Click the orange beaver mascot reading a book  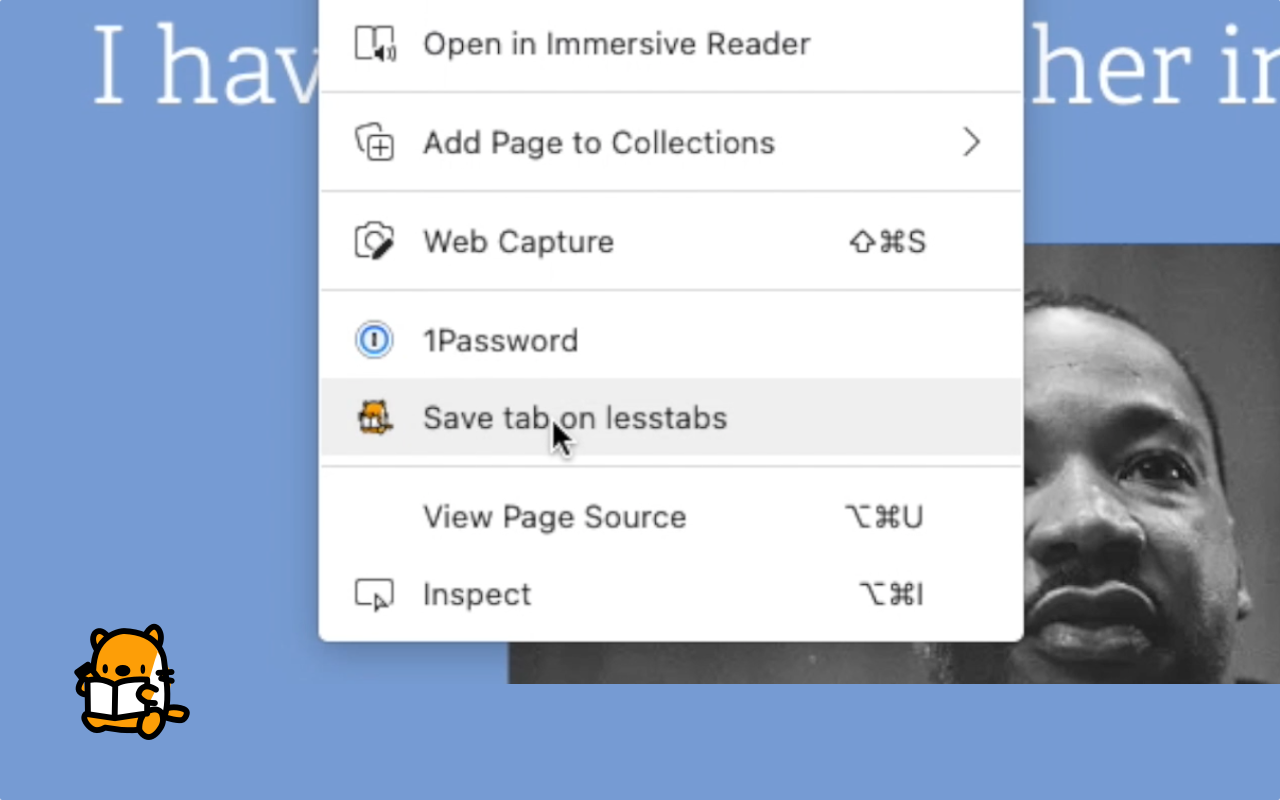point(131,681)
